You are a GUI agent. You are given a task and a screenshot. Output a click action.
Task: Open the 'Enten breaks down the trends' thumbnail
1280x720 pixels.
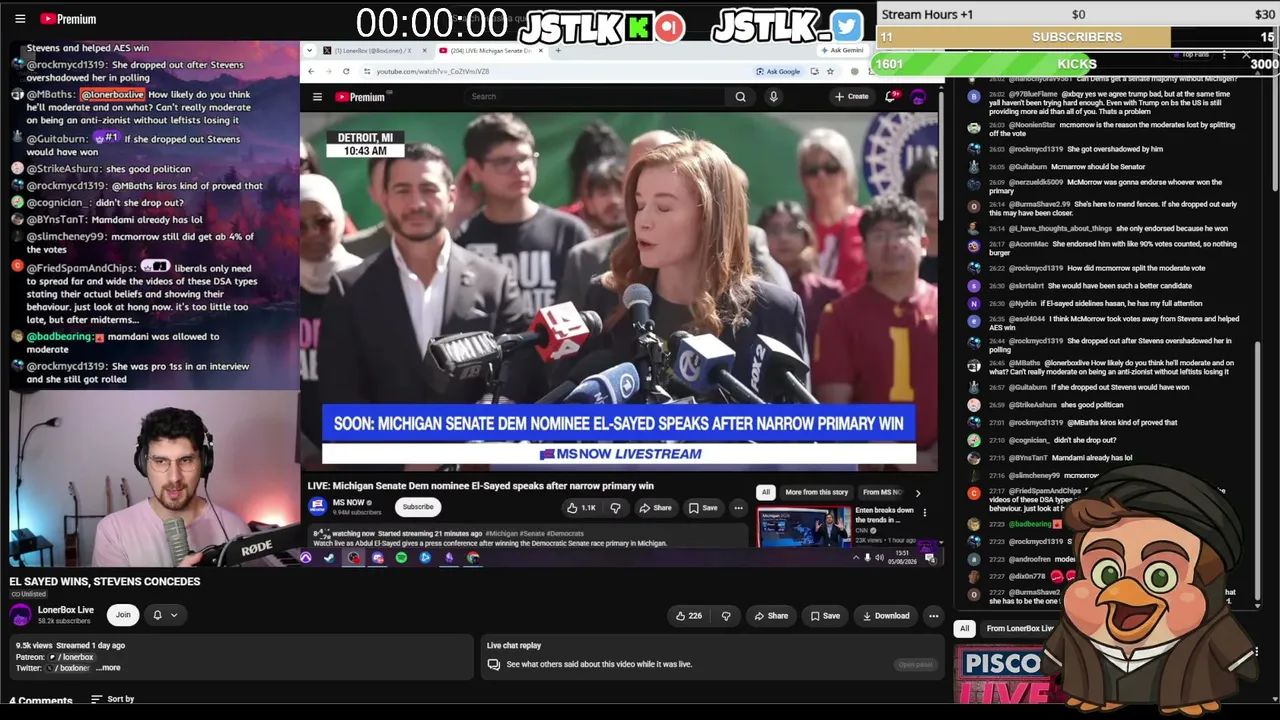point(804,527)
